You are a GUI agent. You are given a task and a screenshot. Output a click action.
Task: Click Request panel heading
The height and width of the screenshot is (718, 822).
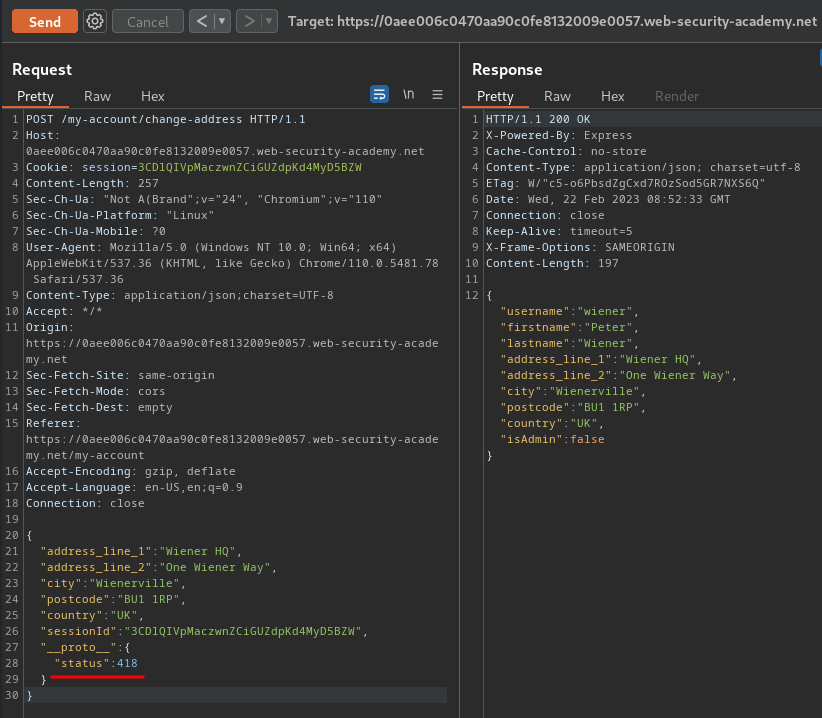pos(42,70)
